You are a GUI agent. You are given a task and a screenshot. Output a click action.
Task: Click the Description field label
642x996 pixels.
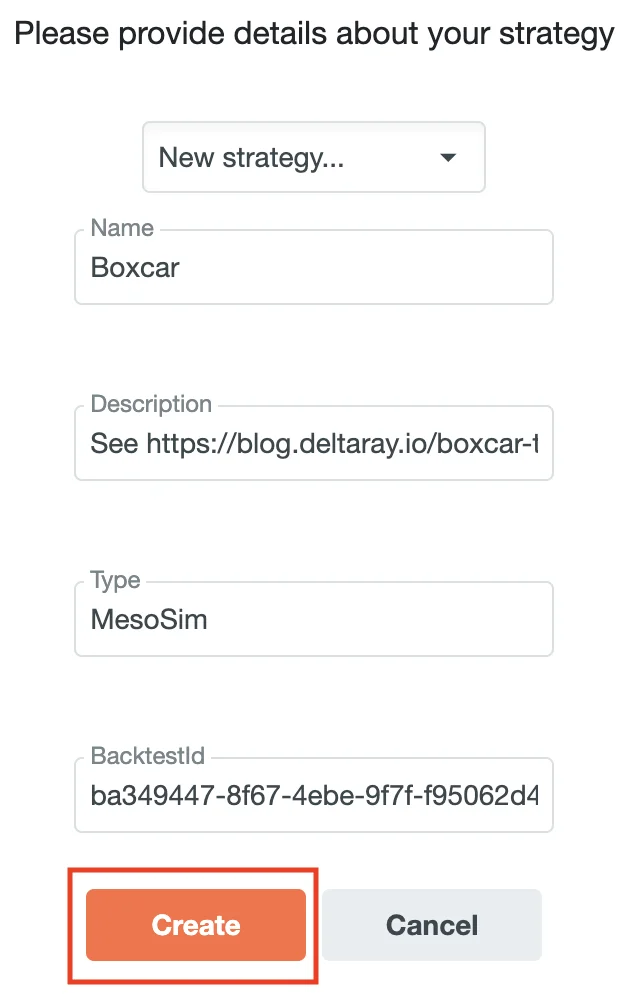(x=149, y=404)
